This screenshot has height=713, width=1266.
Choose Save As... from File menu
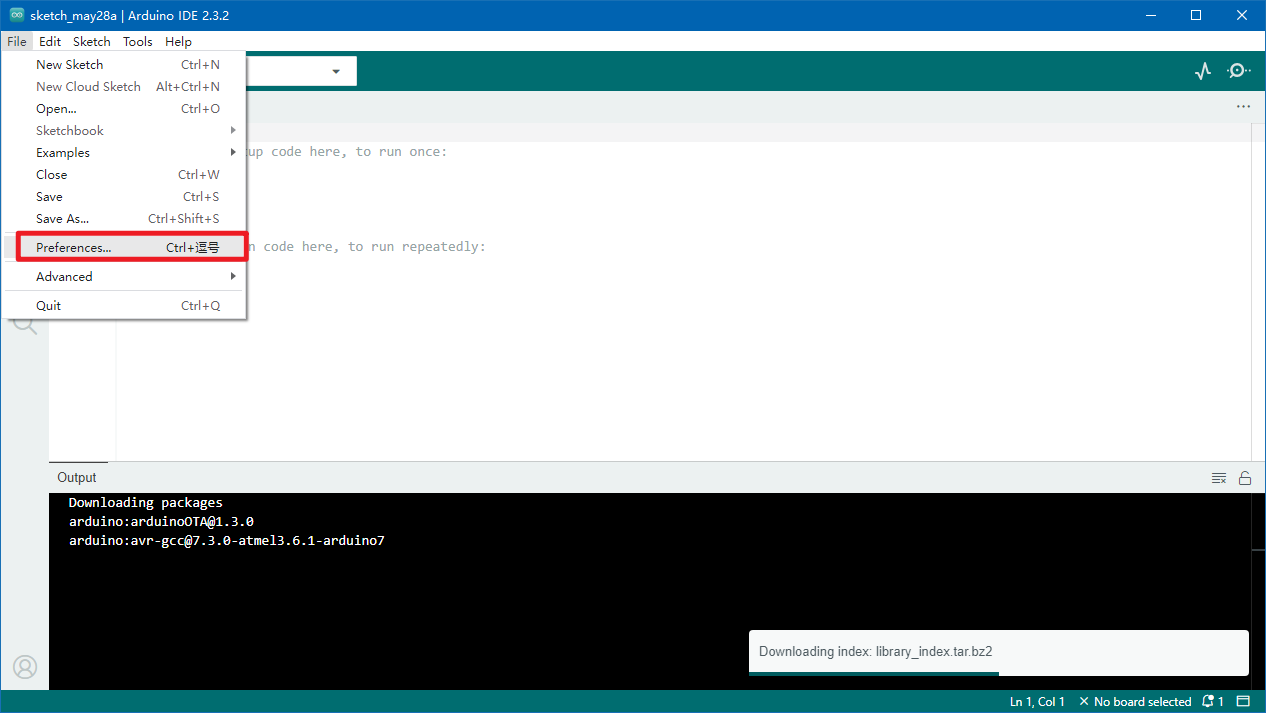coord(125,219)
